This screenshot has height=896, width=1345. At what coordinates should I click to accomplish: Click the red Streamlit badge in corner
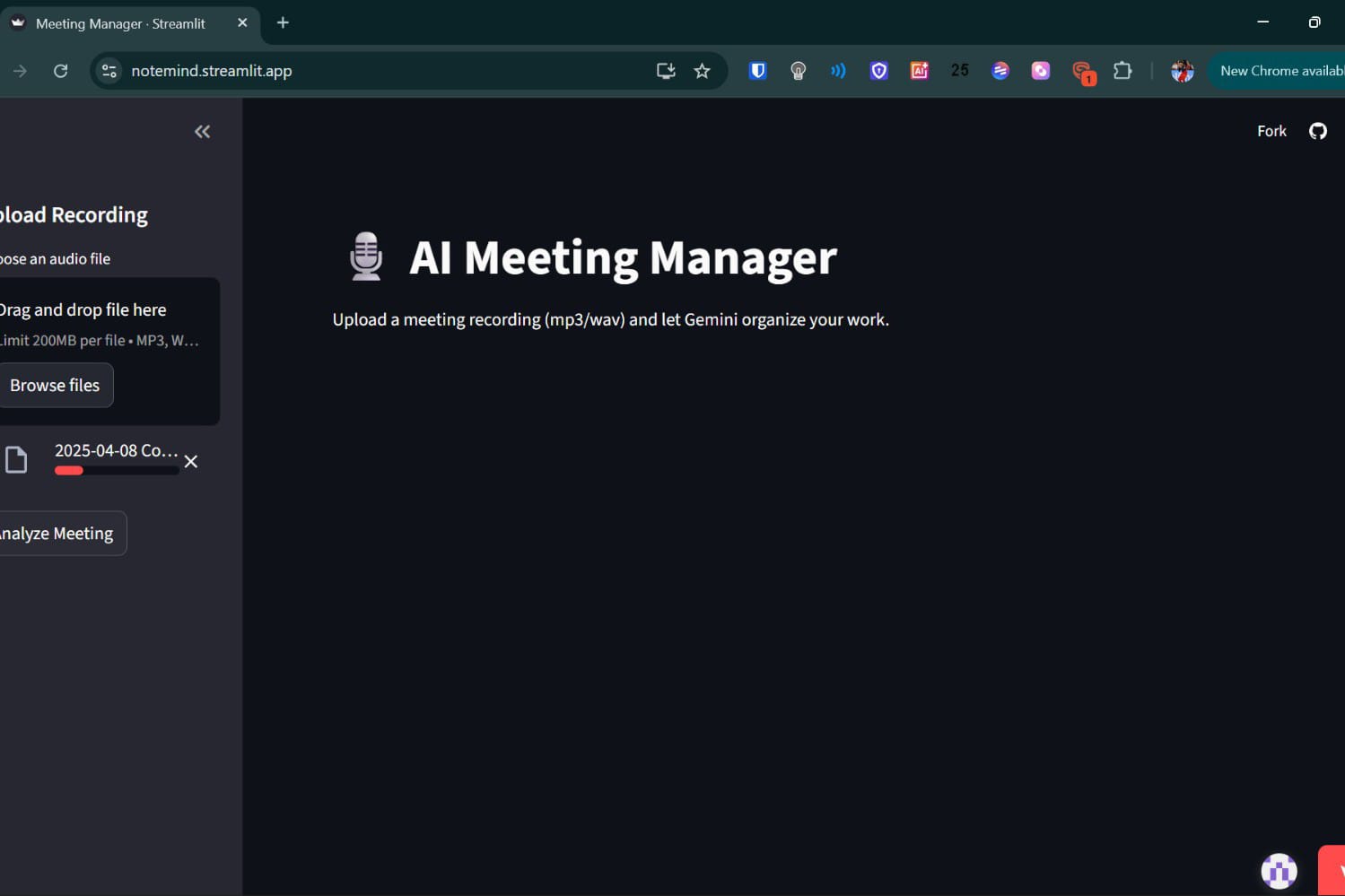(1332, 870)
